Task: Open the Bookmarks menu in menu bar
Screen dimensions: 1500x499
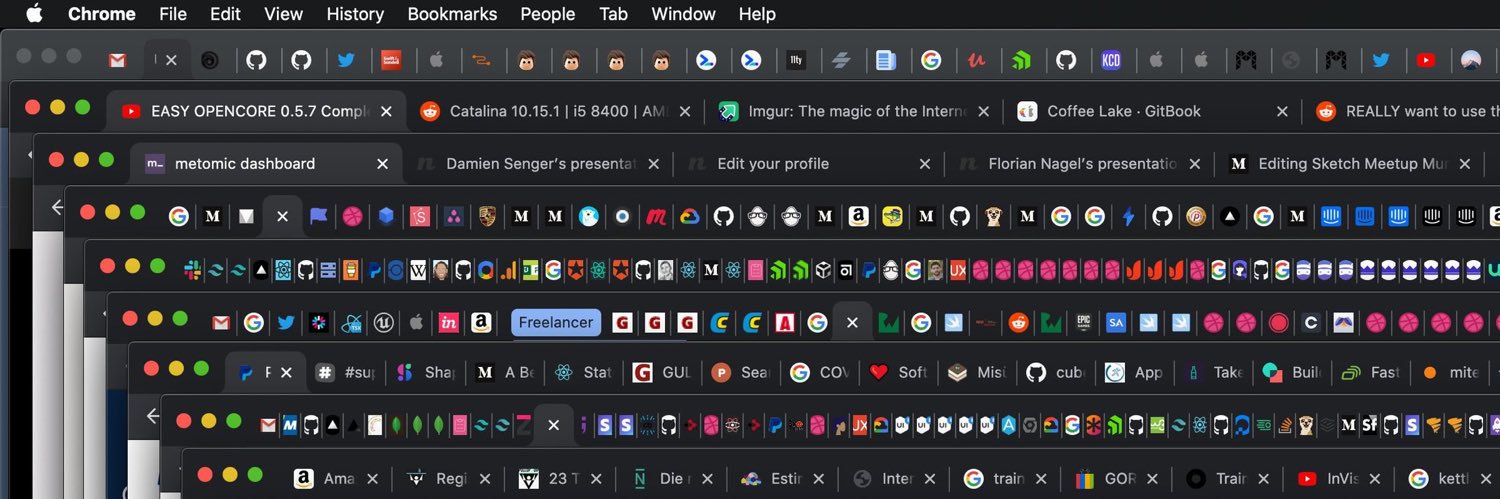Action: pyautogui.click(x=452, y=14)
